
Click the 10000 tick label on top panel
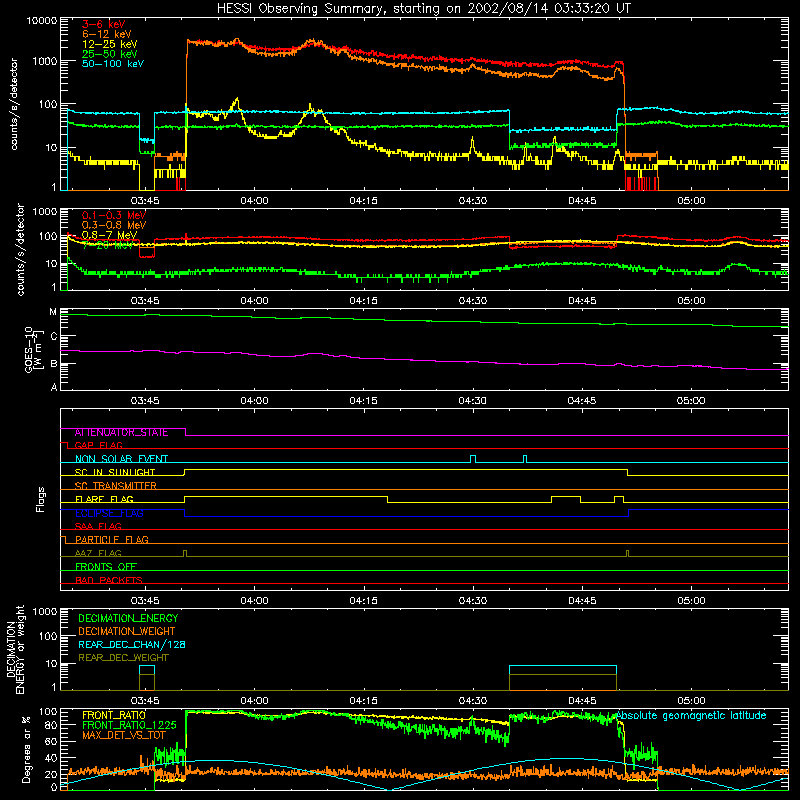tap(42, 21)
